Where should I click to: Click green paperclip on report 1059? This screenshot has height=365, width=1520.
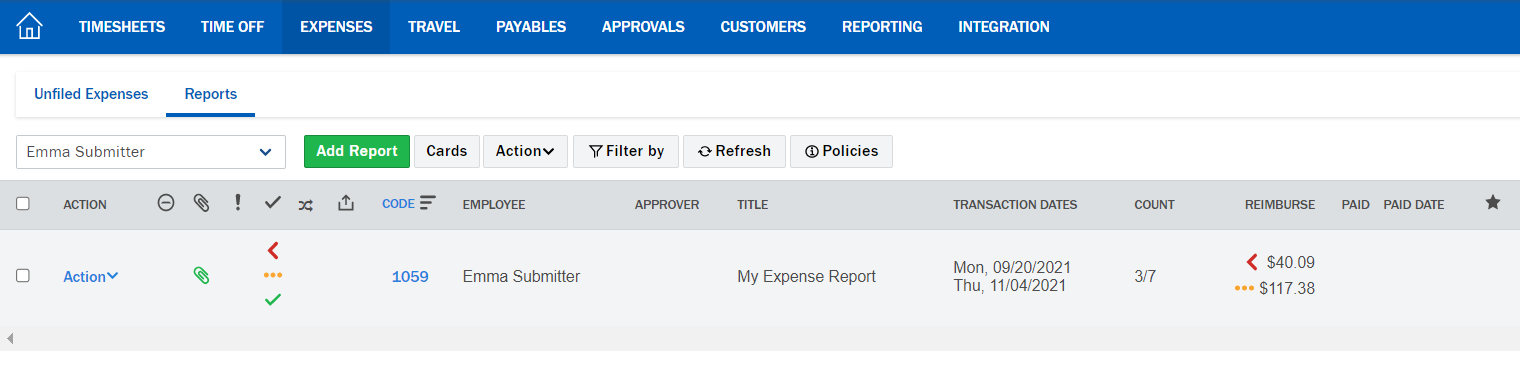tap(201, 276)
